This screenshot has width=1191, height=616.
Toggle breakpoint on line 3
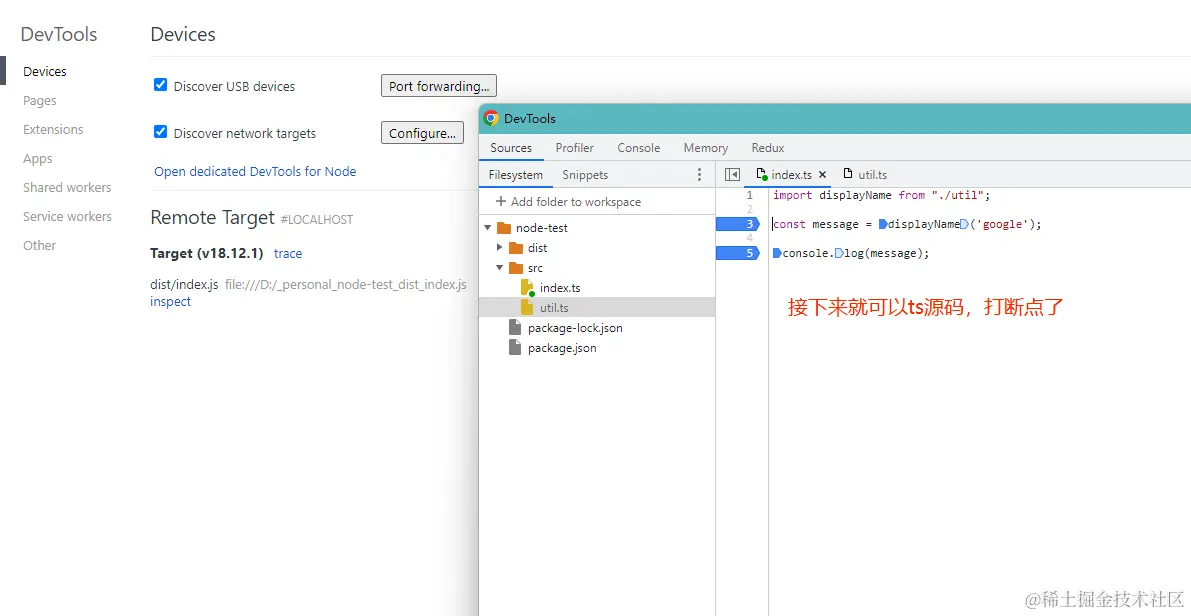pos(738,224)
